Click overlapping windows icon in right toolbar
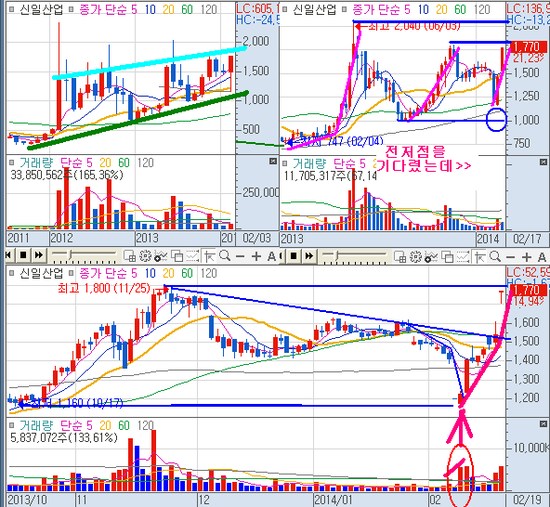 (x=448, y=256)
